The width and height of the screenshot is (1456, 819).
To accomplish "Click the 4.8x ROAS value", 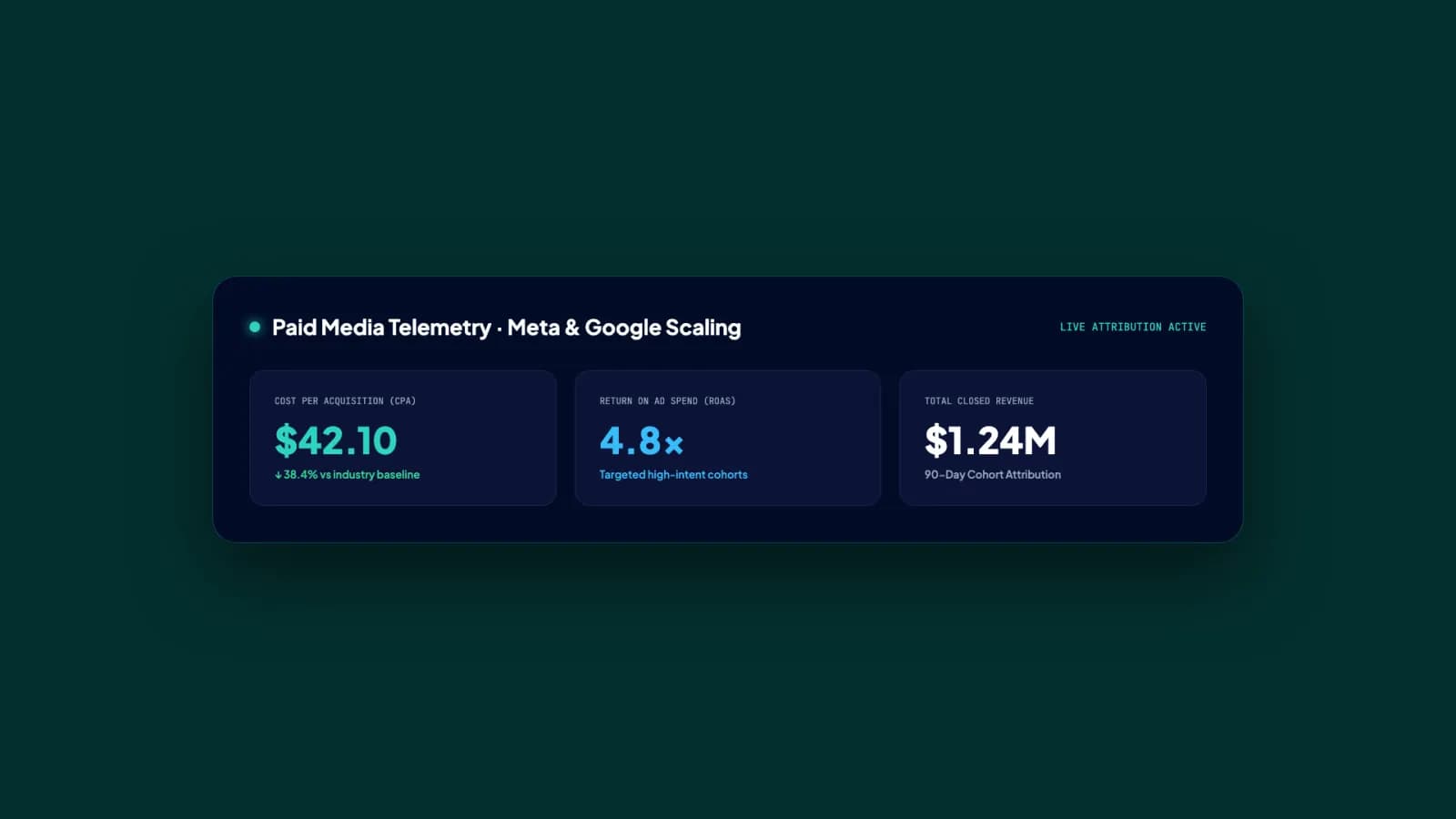I will (x=642, y=441).
